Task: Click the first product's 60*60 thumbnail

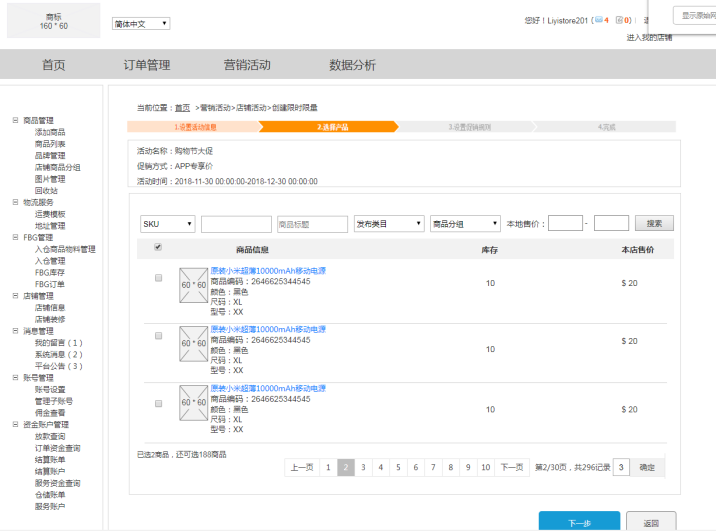Action: tap(193, 285)
